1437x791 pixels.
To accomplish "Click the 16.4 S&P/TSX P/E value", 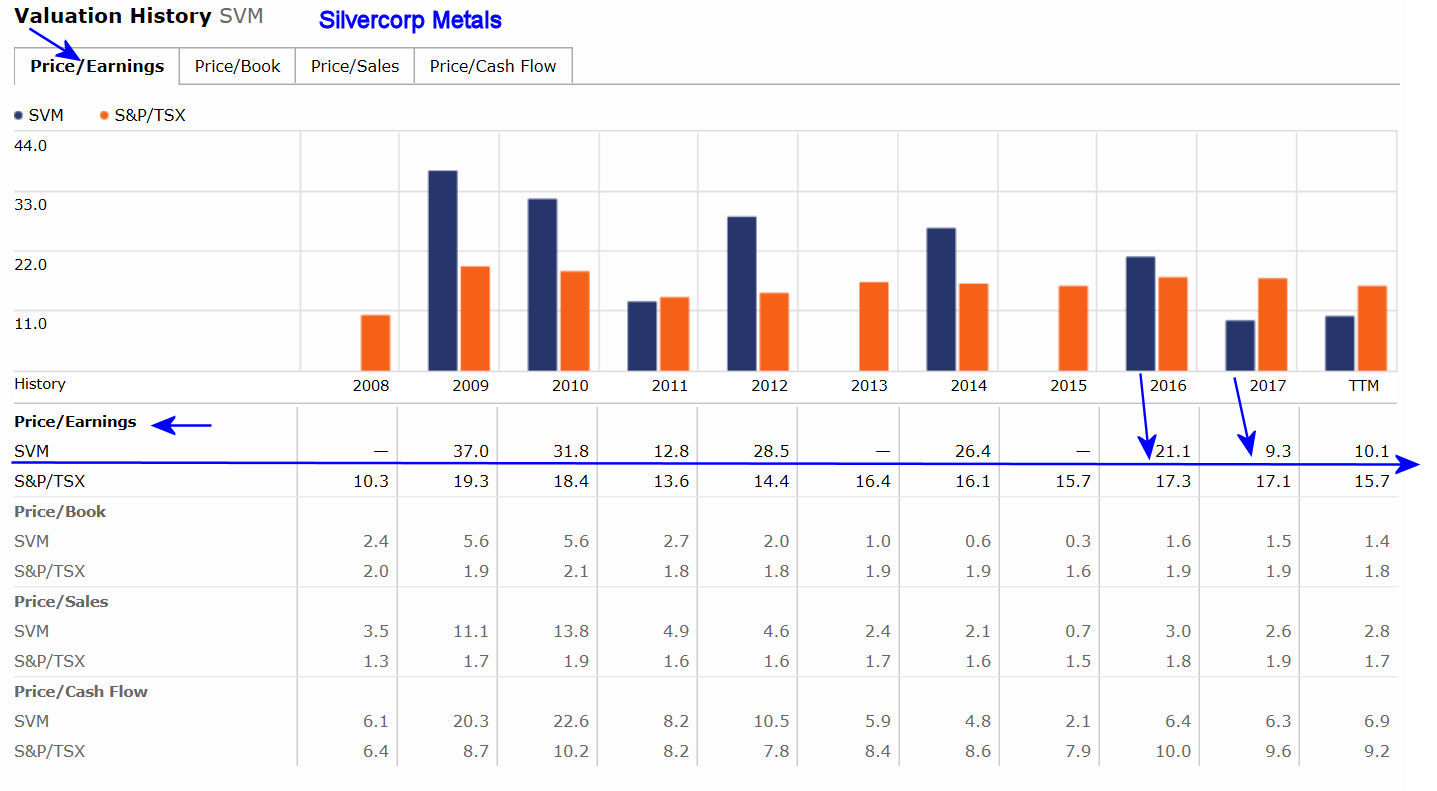I will pos(872,482).
